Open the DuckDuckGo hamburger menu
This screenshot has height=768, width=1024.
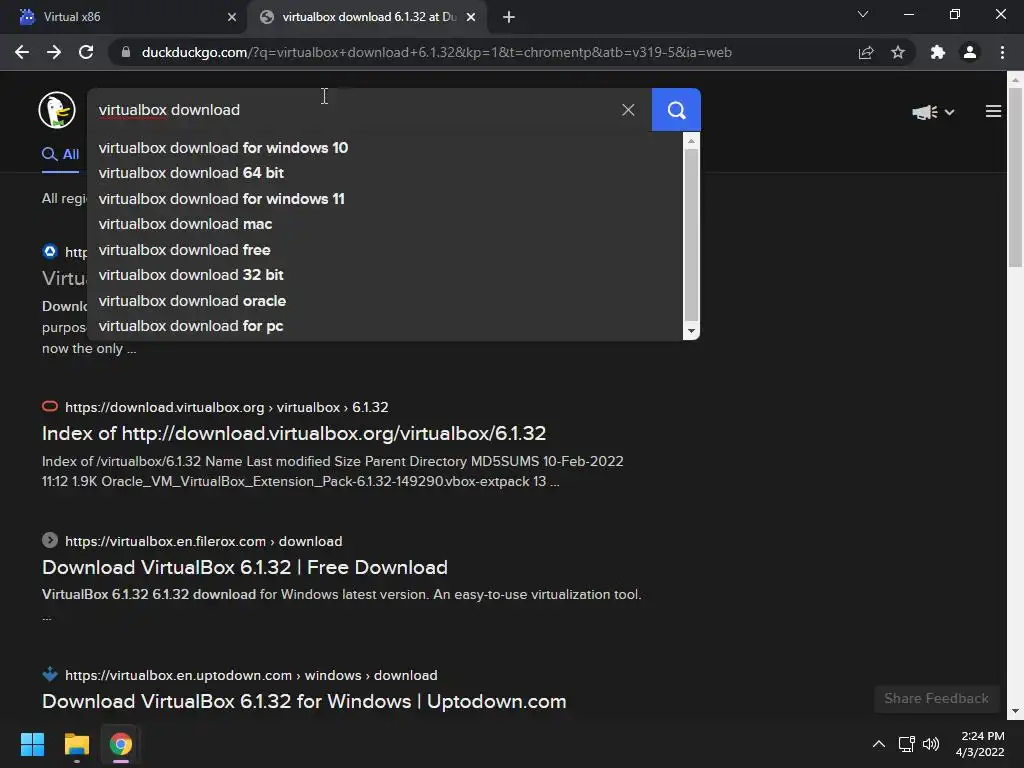993,112
